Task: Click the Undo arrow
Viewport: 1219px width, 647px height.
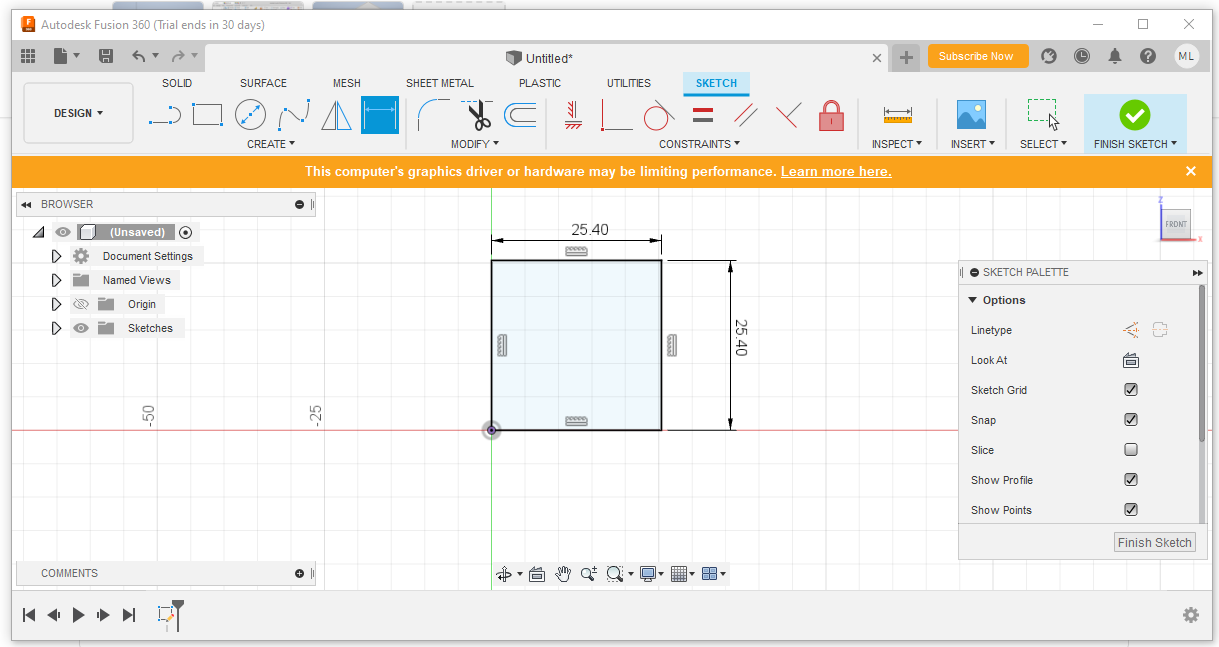Action: pyautogui.click(x=139, y=57)
